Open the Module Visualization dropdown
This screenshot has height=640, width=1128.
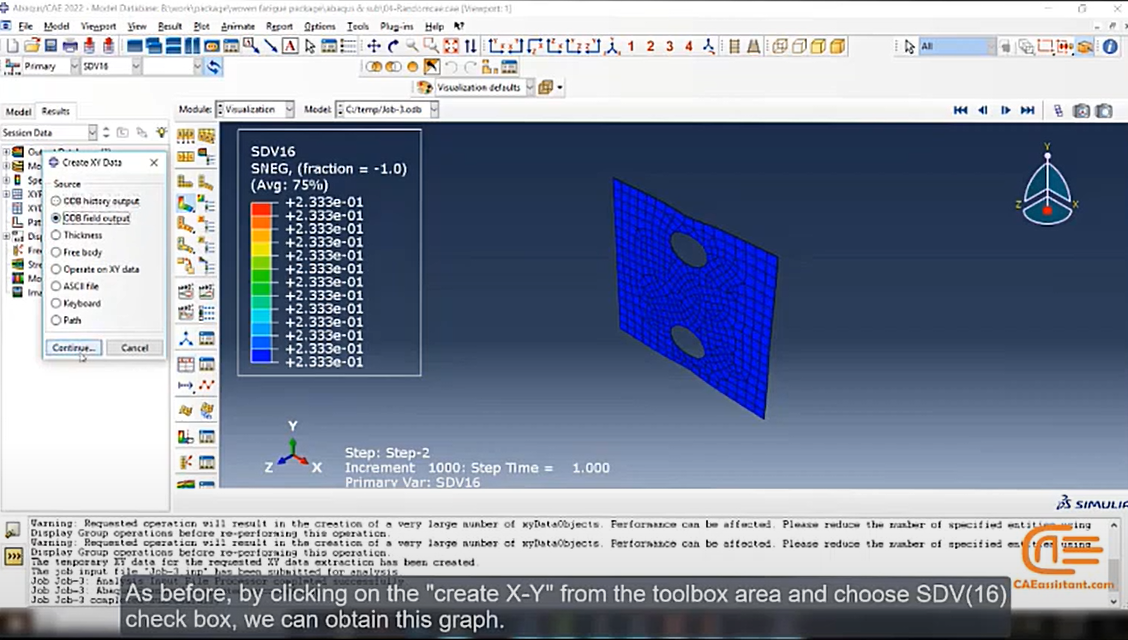pos(255,109)
